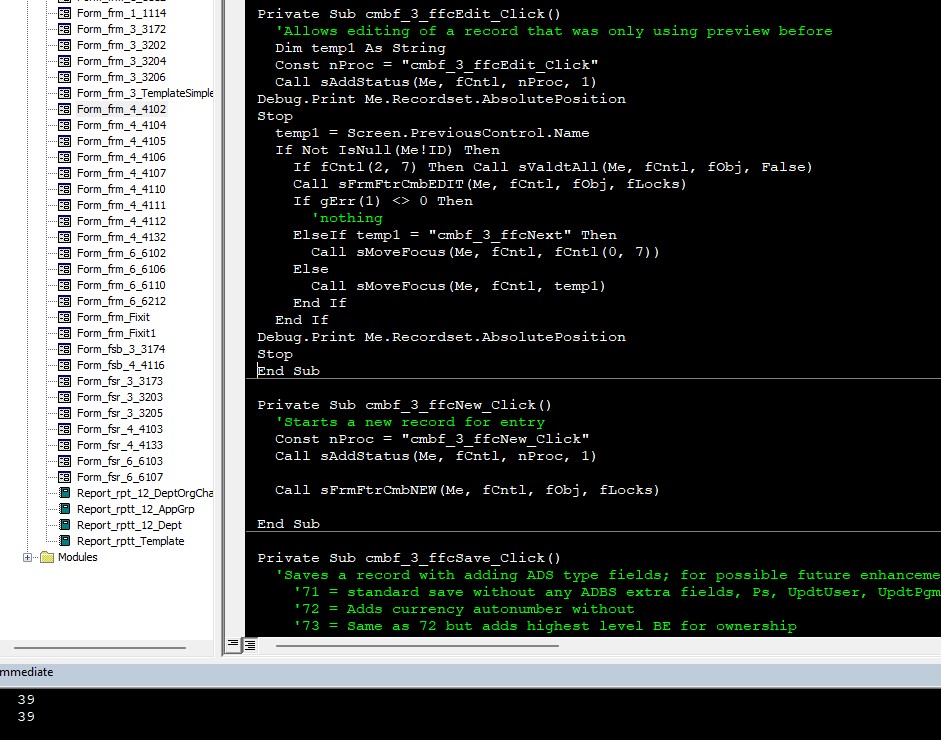Click the first 39 in Immediate window
Image resolution: width=941 pixels, height=740 pixels.
tap(26, 700)
